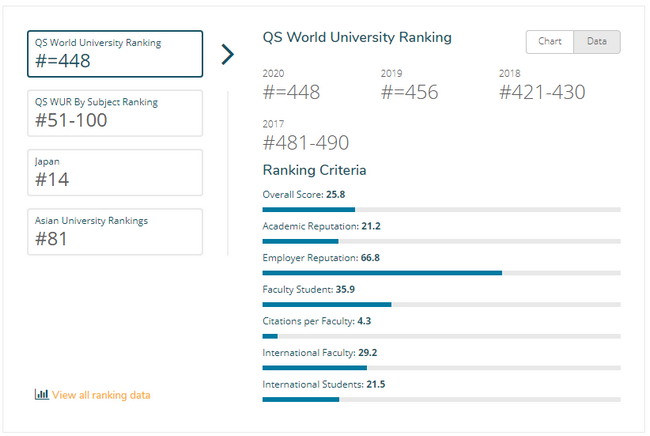Click the QS World University Ranking panel heading
Image resolution: width=650 pixels, height=436 pixels.
[357, 37]
